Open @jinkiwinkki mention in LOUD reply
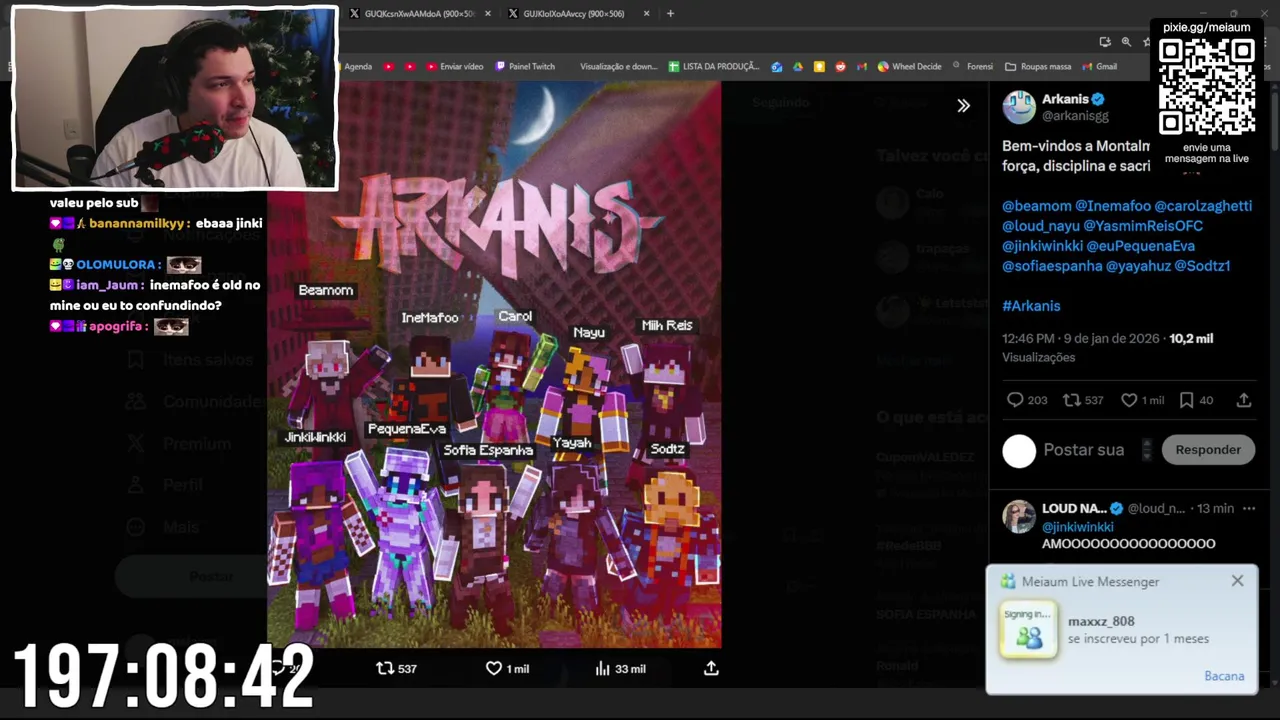Viewport: 1280px width, 720px height. click(x=1078, y=527)
